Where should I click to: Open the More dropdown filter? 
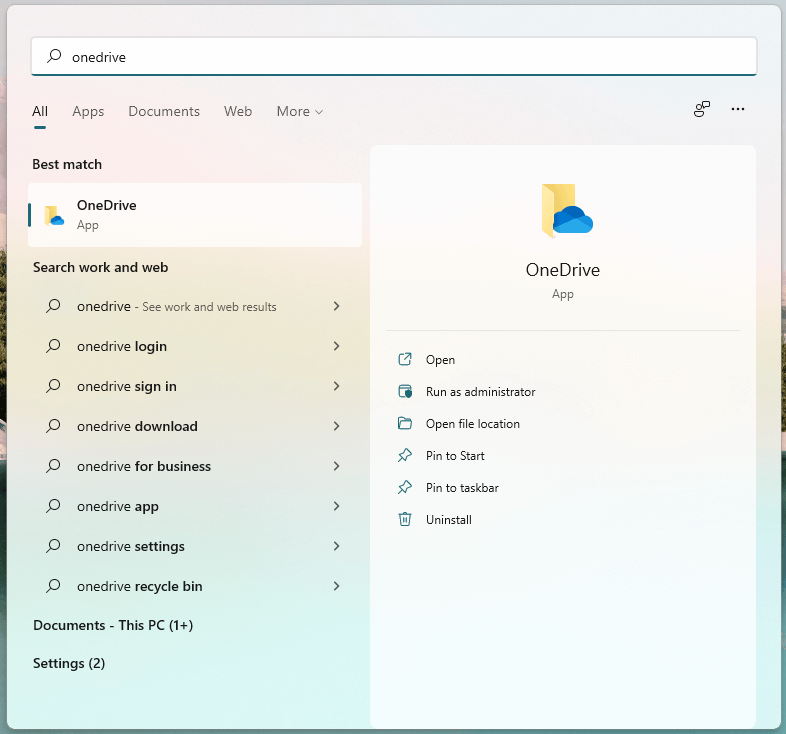coord(300,111)
